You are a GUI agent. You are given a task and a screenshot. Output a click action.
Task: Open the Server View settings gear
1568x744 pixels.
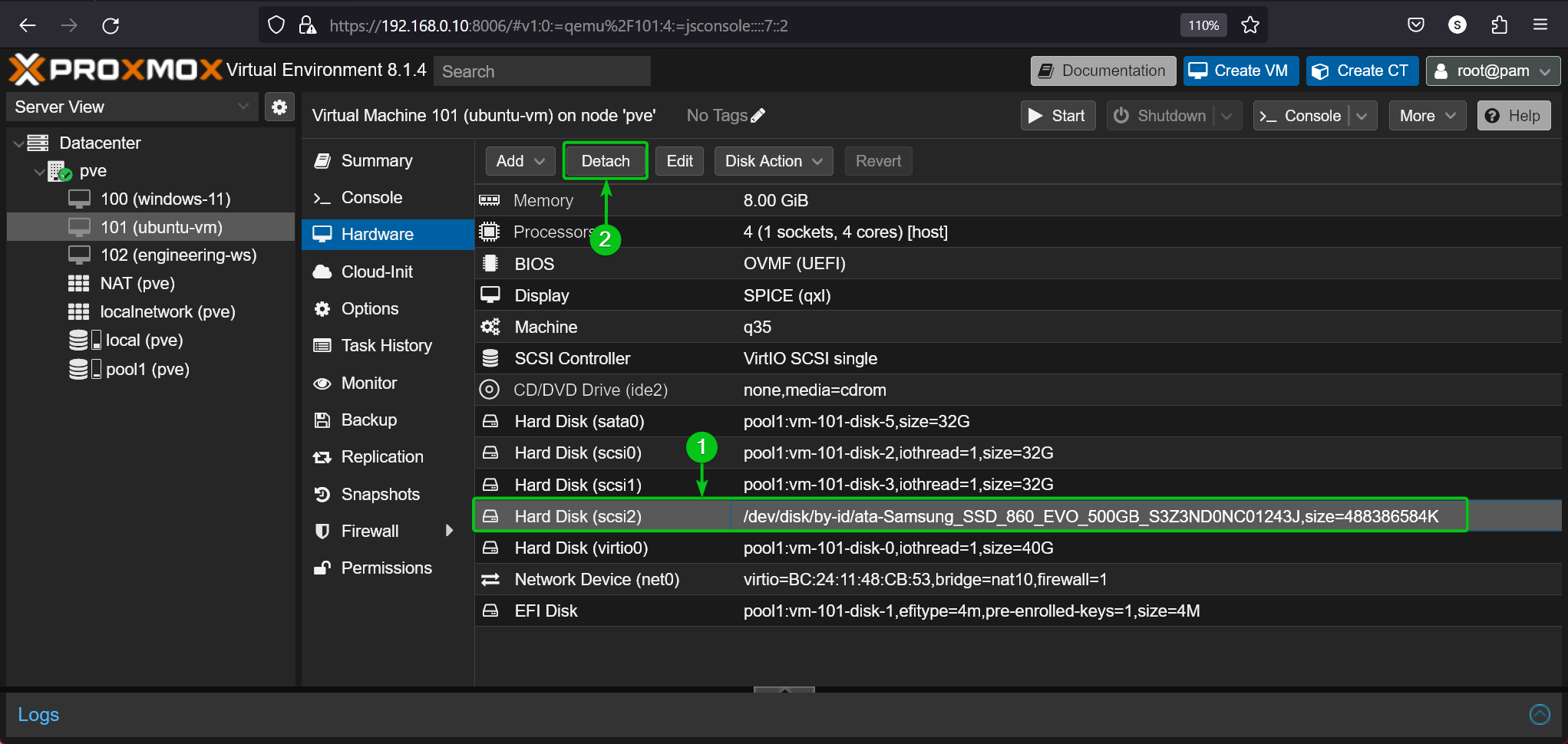279,107
